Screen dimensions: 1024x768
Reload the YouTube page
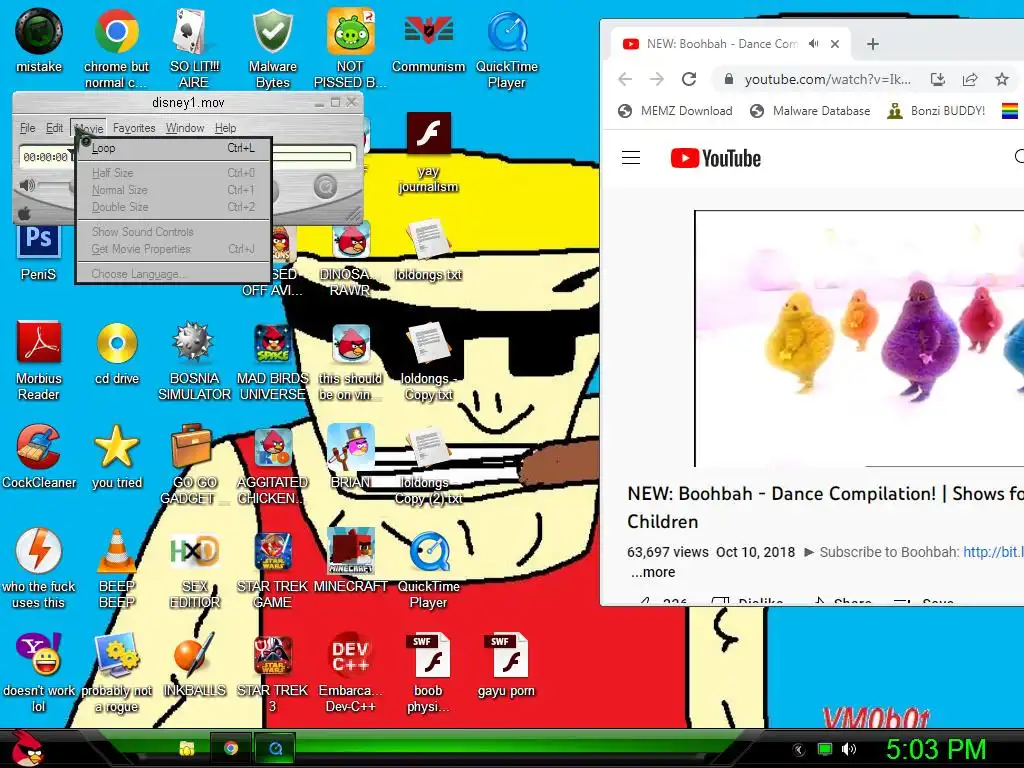[689, 79]
